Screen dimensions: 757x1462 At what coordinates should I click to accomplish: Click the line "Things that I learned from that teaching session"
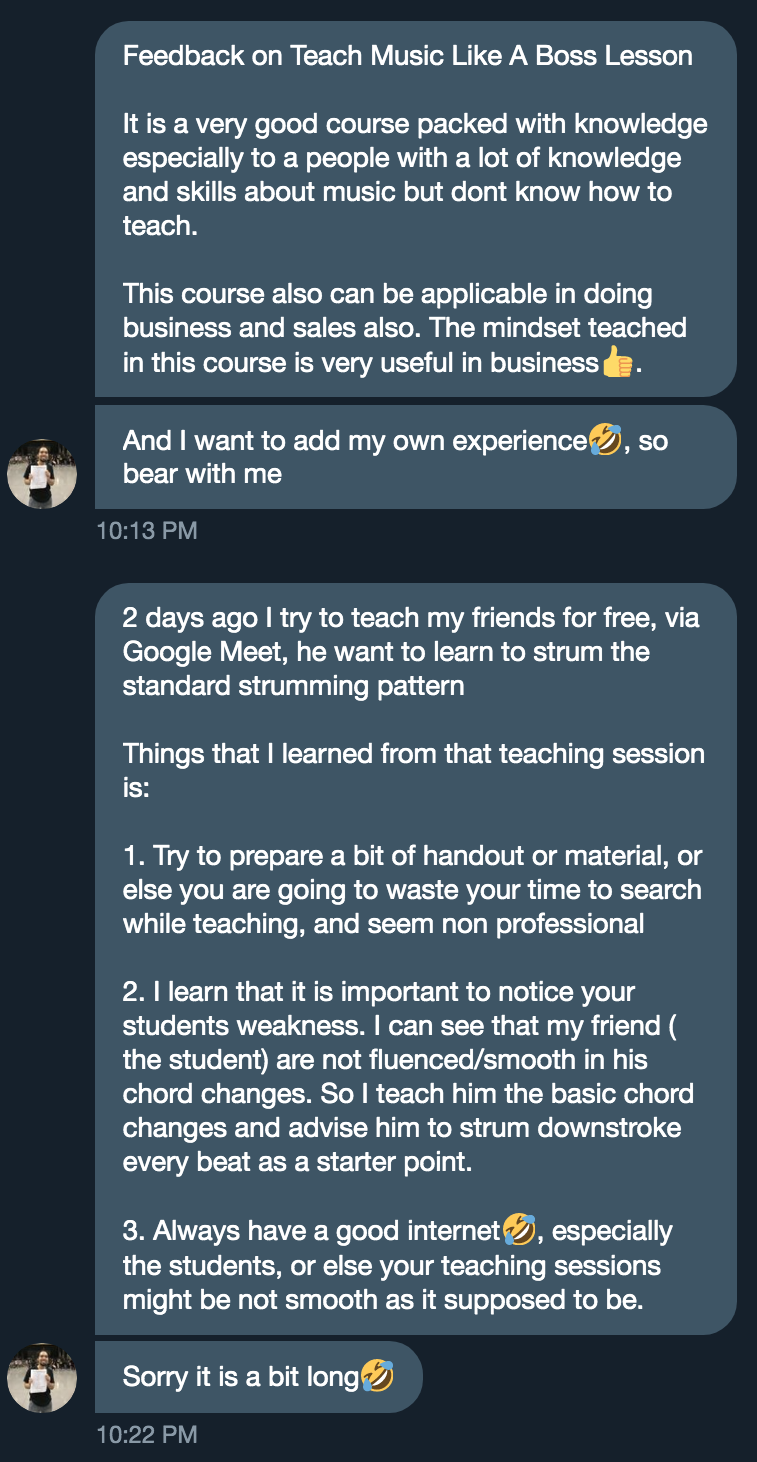tap(413, 754)
